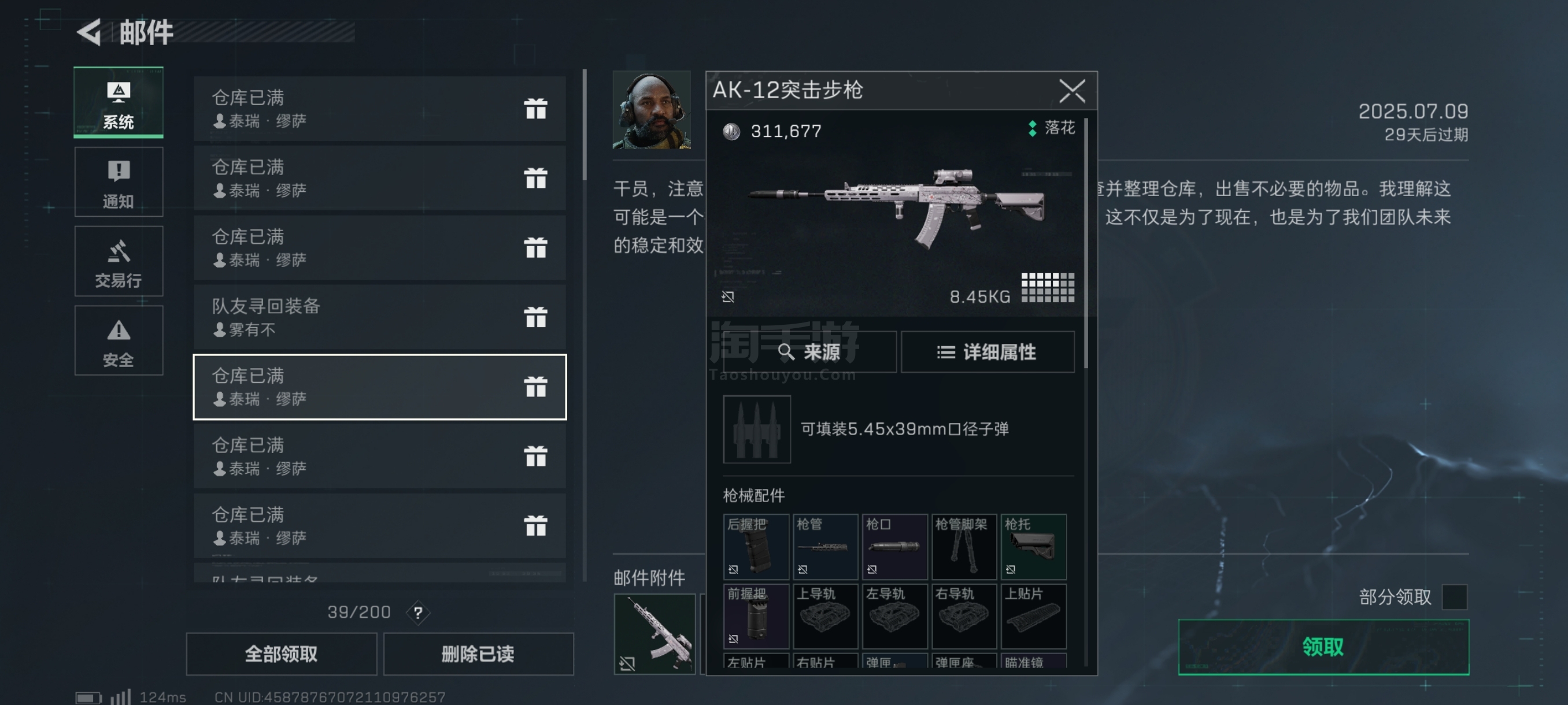The width and height of the screenshot is (1568, 705).
Task: Open the 后握把 attachment slot
Action: [x=756, y=546]
